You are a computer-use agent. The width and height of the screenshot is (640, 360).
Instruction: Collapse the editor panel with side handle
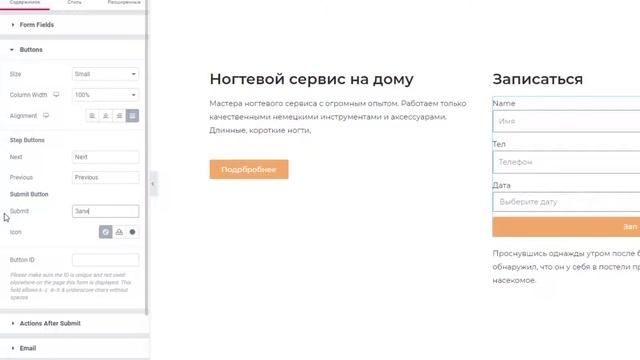point(153,184)
